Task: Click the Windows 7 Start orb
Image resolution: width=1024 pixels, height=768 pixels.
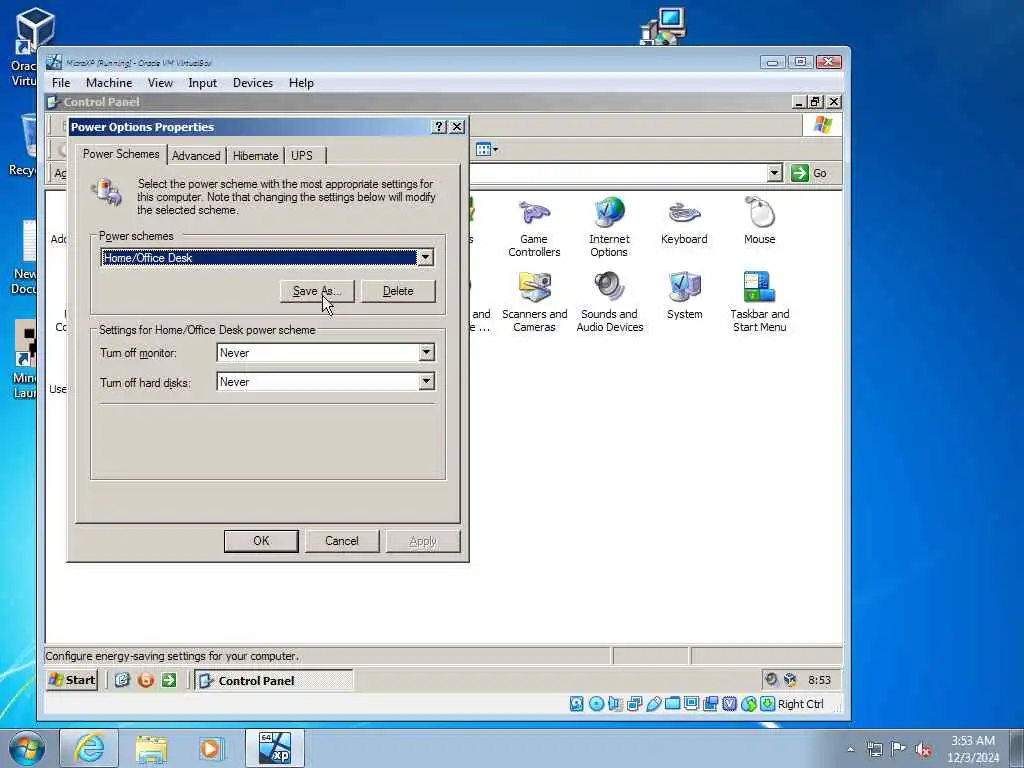Action: tap(27, 748)
